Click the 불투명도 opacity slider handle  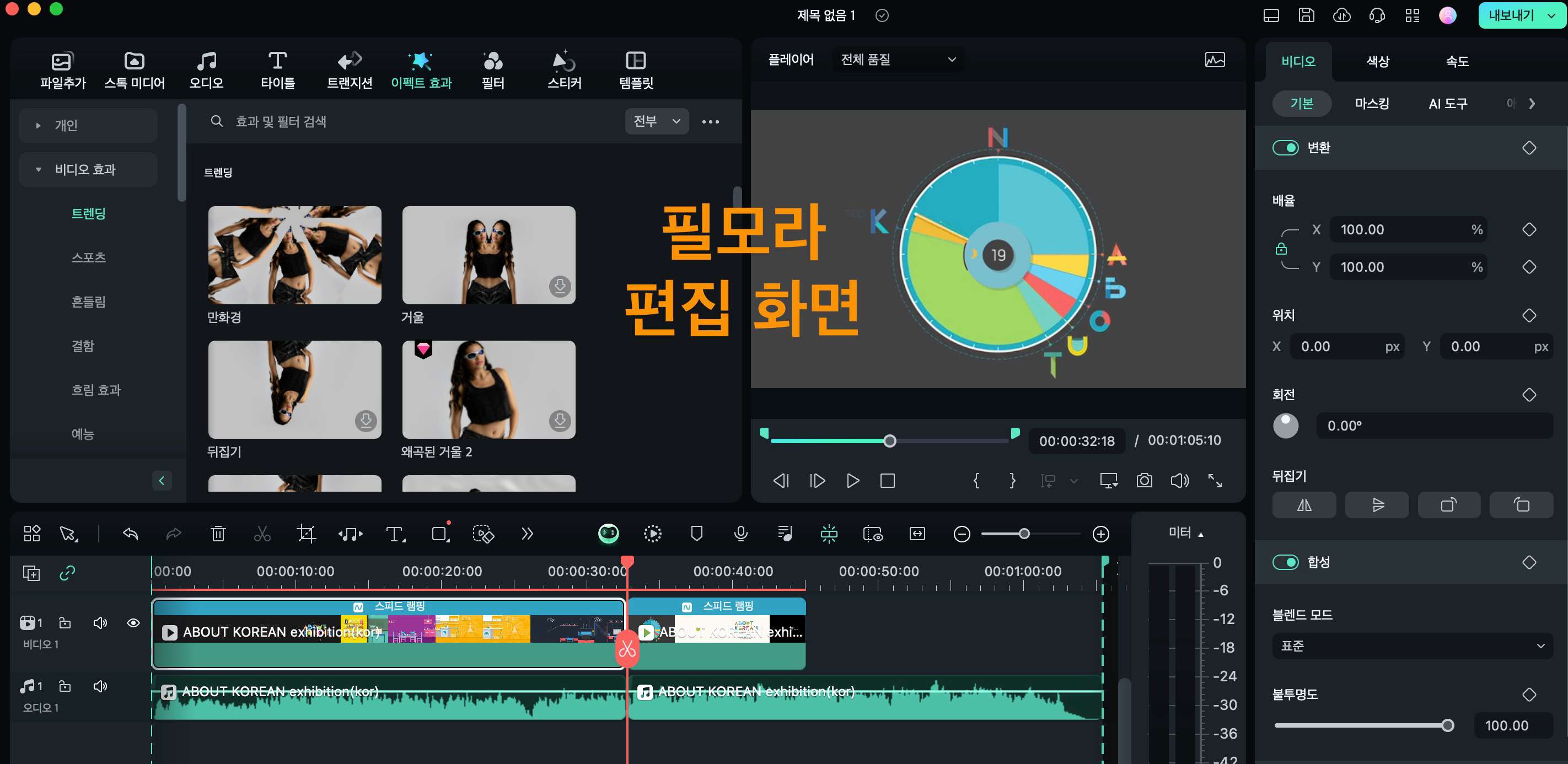pos(1447,725)
